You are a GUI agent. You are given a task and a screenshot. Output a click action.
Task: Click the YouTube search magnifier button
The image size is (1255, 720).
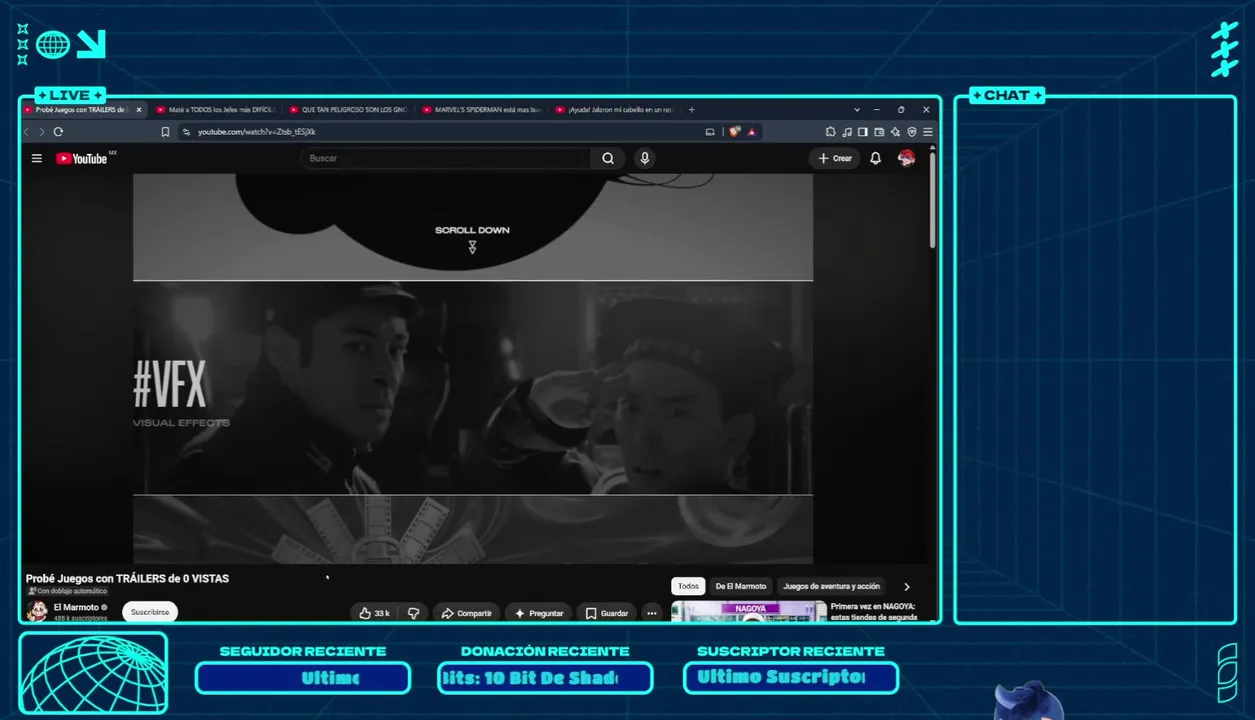click(x=608, y=158)
